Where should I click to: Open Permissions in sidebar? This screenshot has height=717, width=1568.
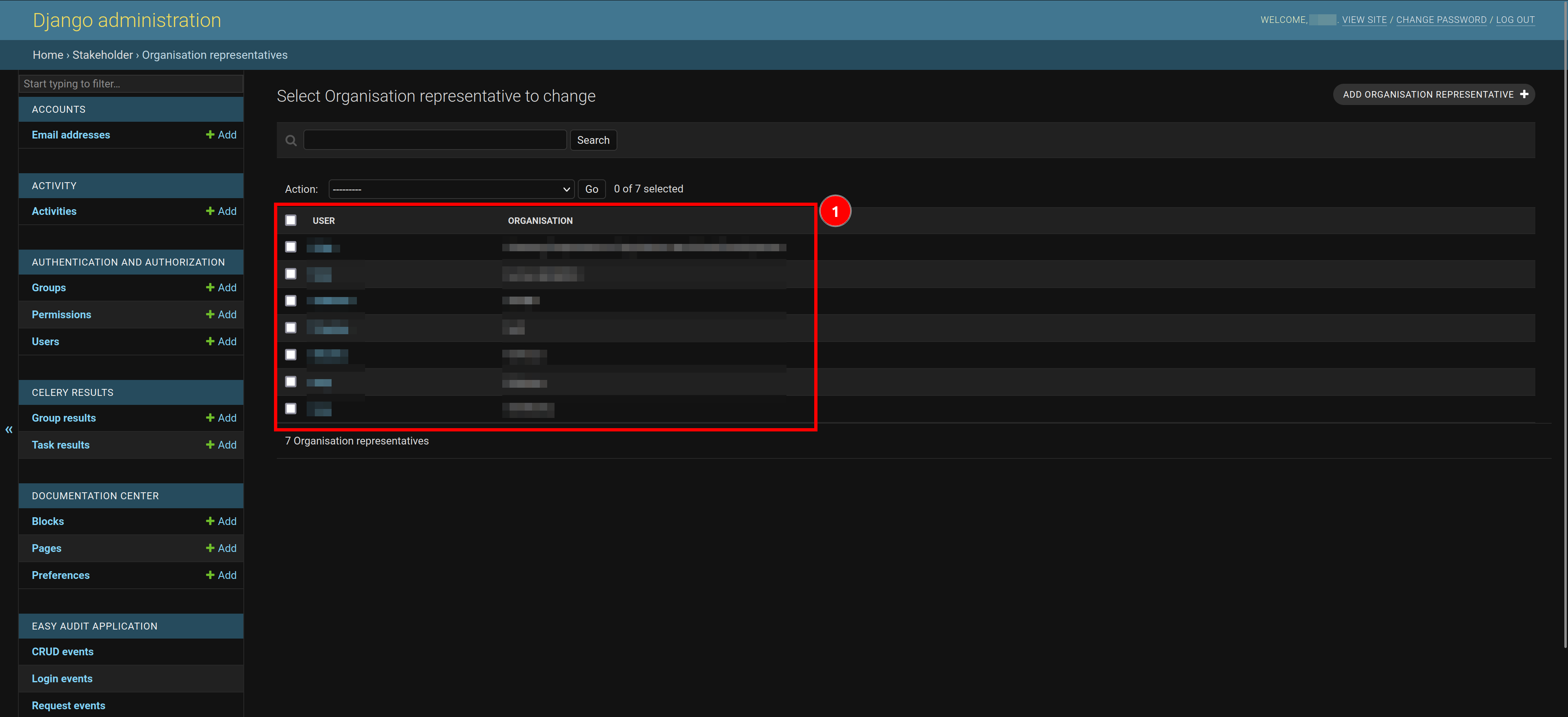tap(62, 314)
